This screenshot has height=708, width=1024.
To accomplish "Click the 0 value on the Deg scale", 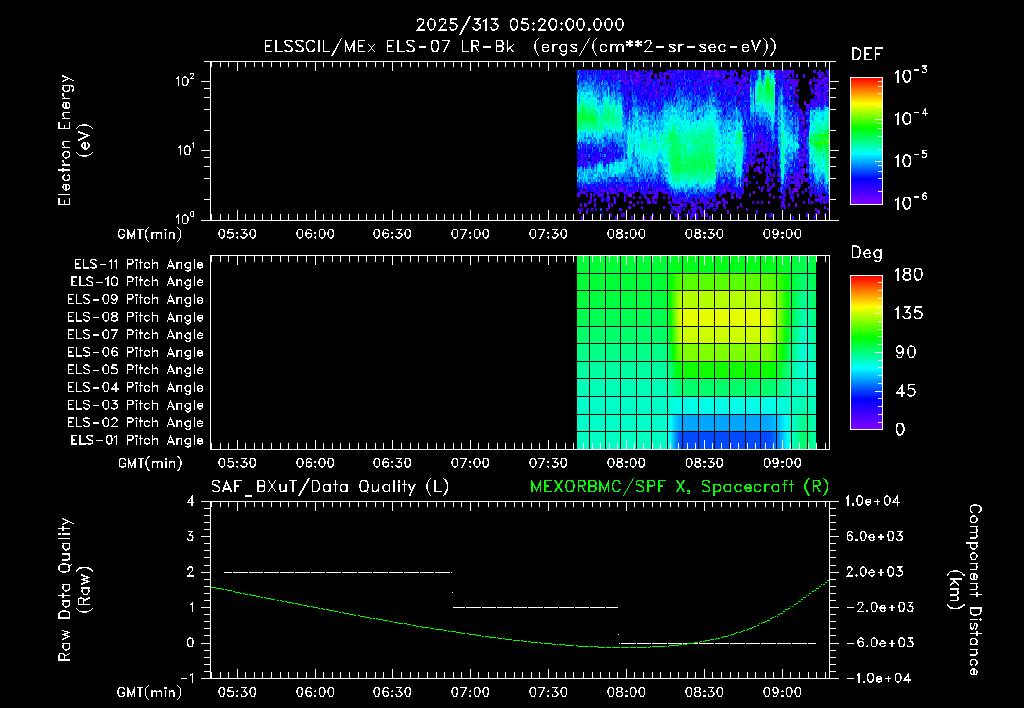I will (900, 429).
